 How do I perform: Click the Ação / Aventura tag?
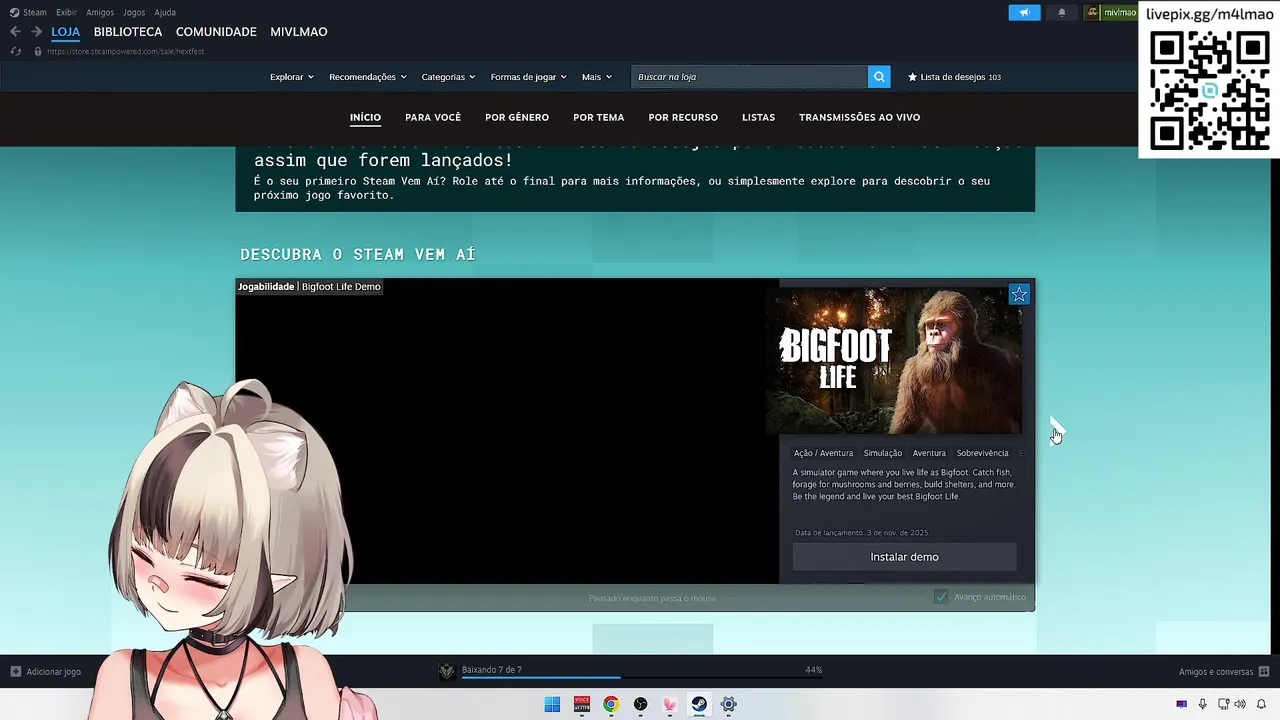point(823,453)
